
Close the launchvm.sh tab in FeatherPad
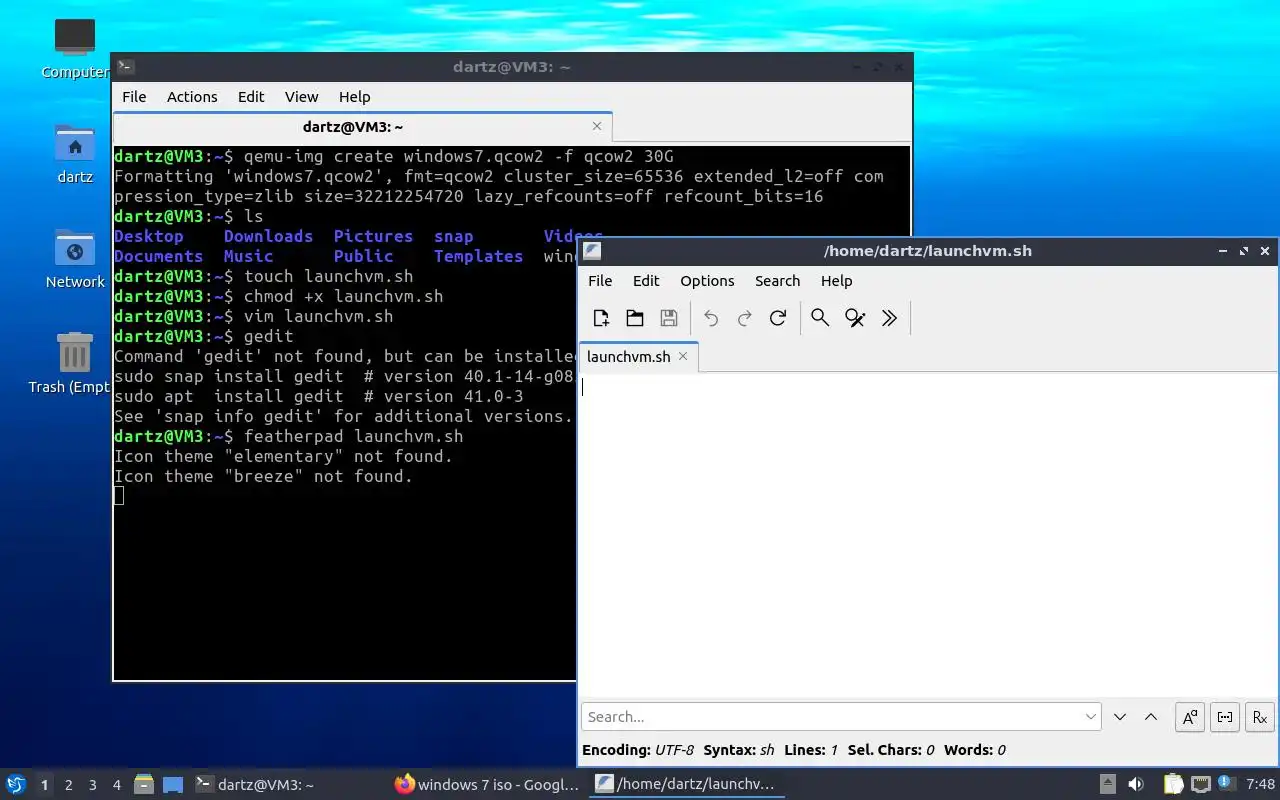pyautogui.click(x=683, y=356)
